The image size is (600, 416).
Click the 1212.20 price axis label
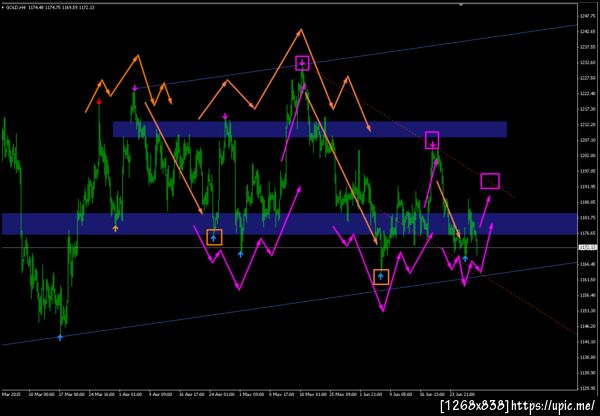tap(587, 125)
